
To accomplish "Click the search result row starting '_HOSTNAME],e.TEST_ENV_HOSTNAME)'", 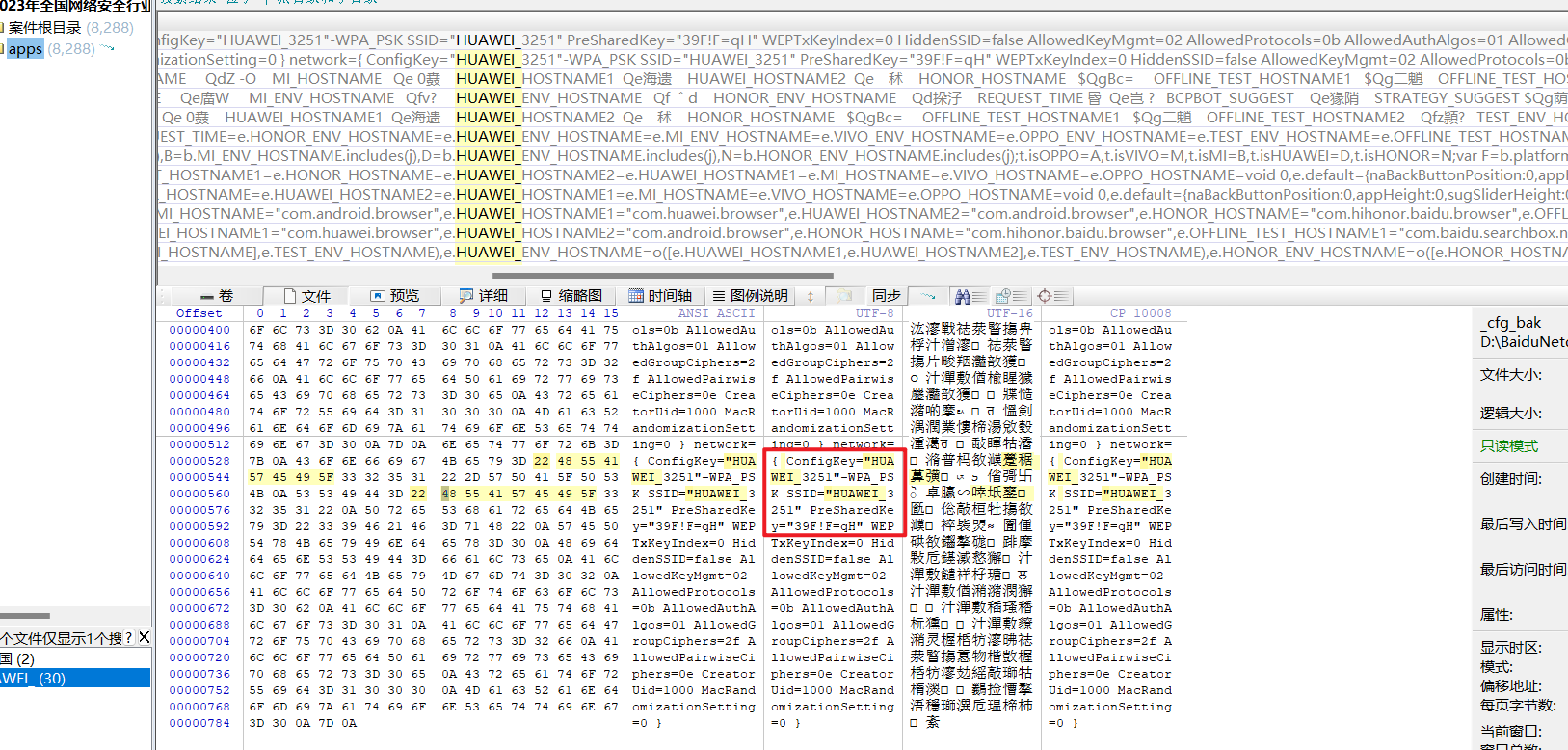I will pos(862,253).
